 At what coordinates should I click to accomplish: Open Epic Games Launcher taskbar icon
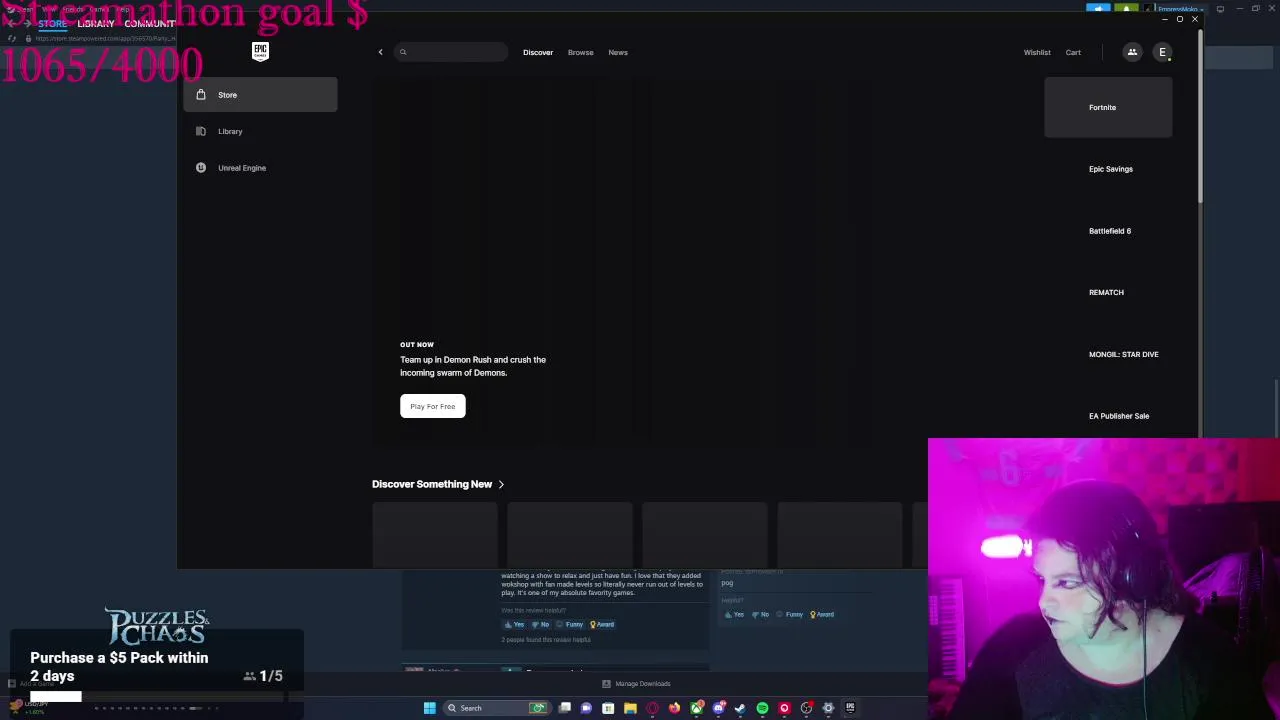(x=850, y=708)
